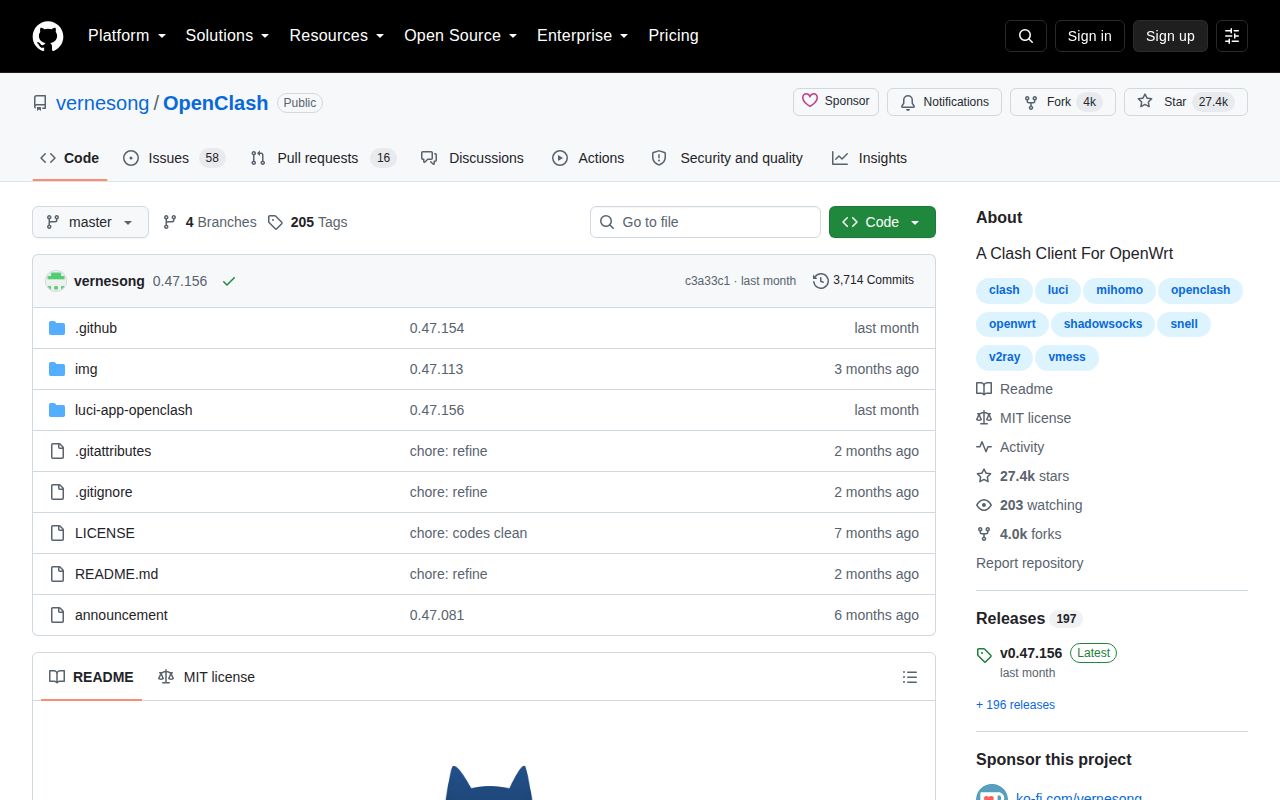
Task: Select the MIT license scale icon in About
Action: tap(984, 418)
